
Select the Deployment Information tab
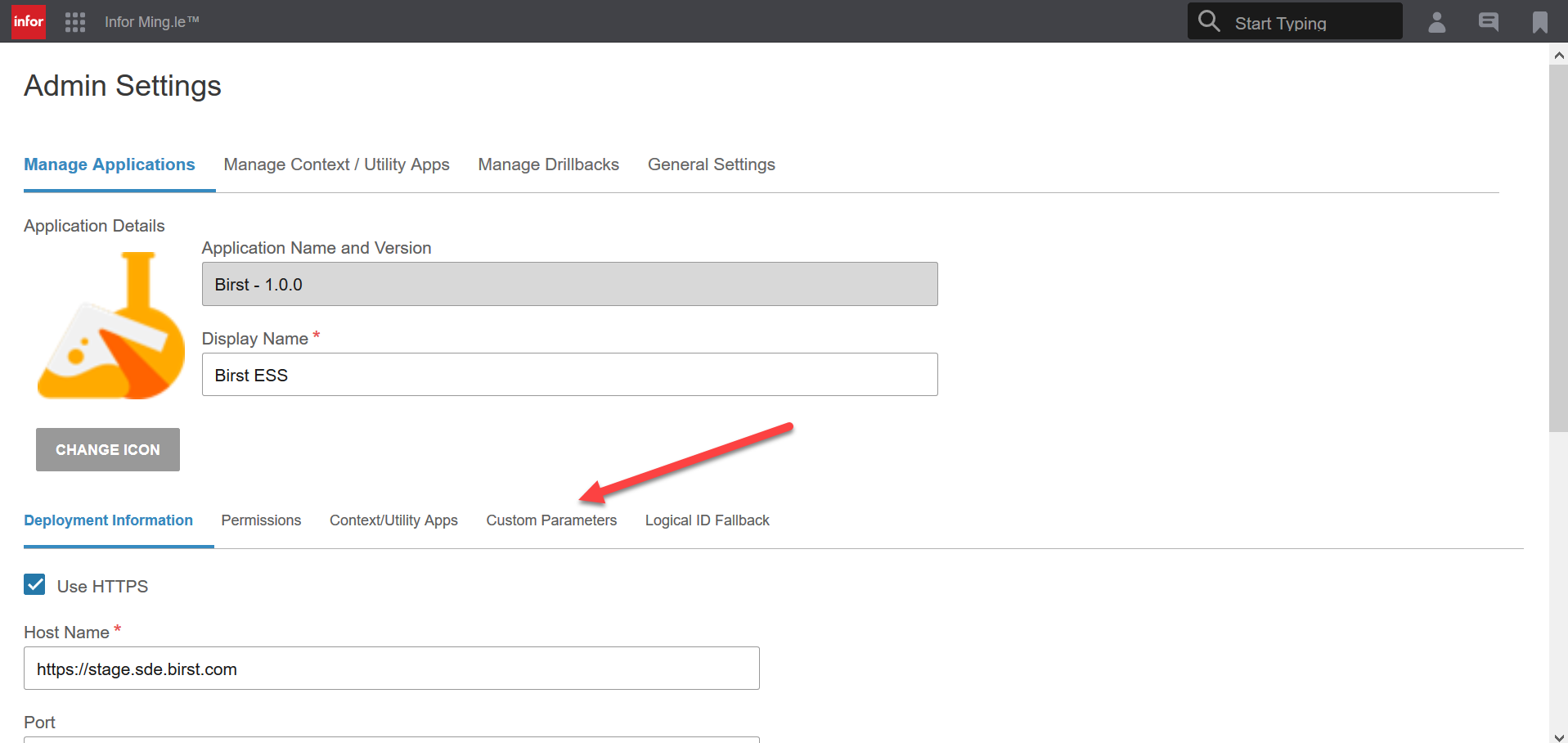coord(109,520)
